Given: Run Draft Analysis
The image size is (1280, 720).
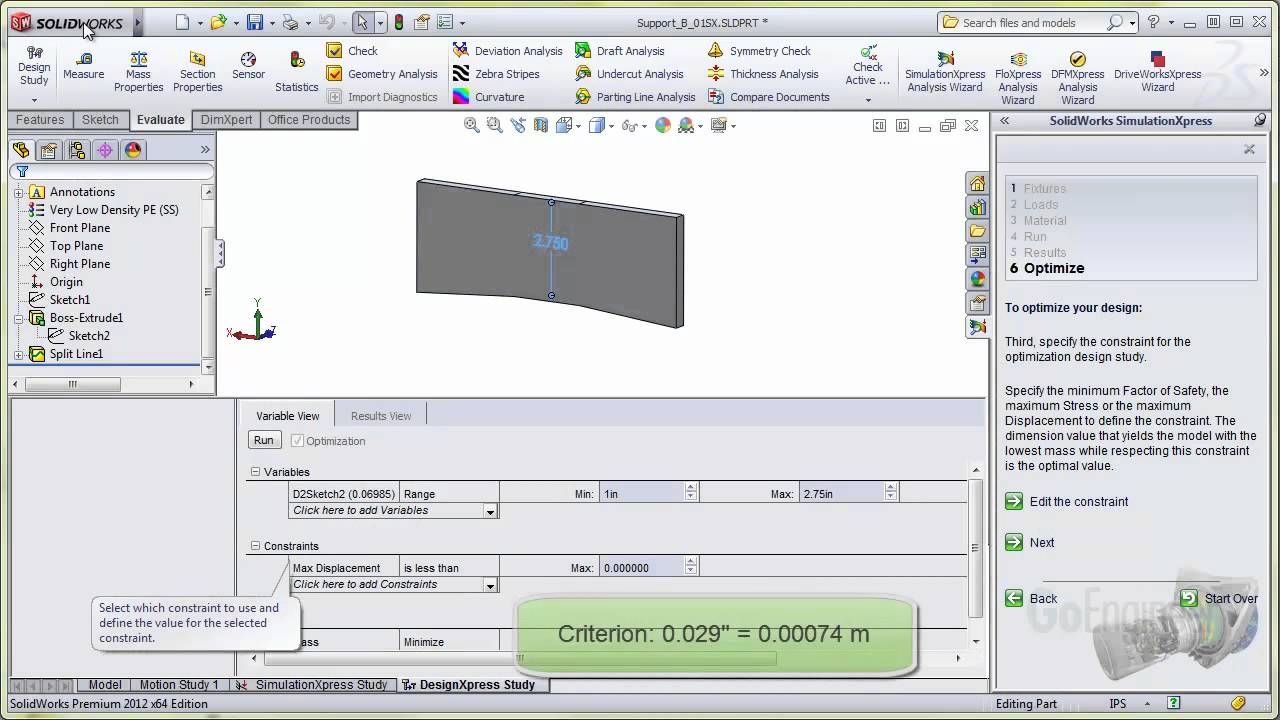Looking at the screenshot, I should [x=620, y=51].
